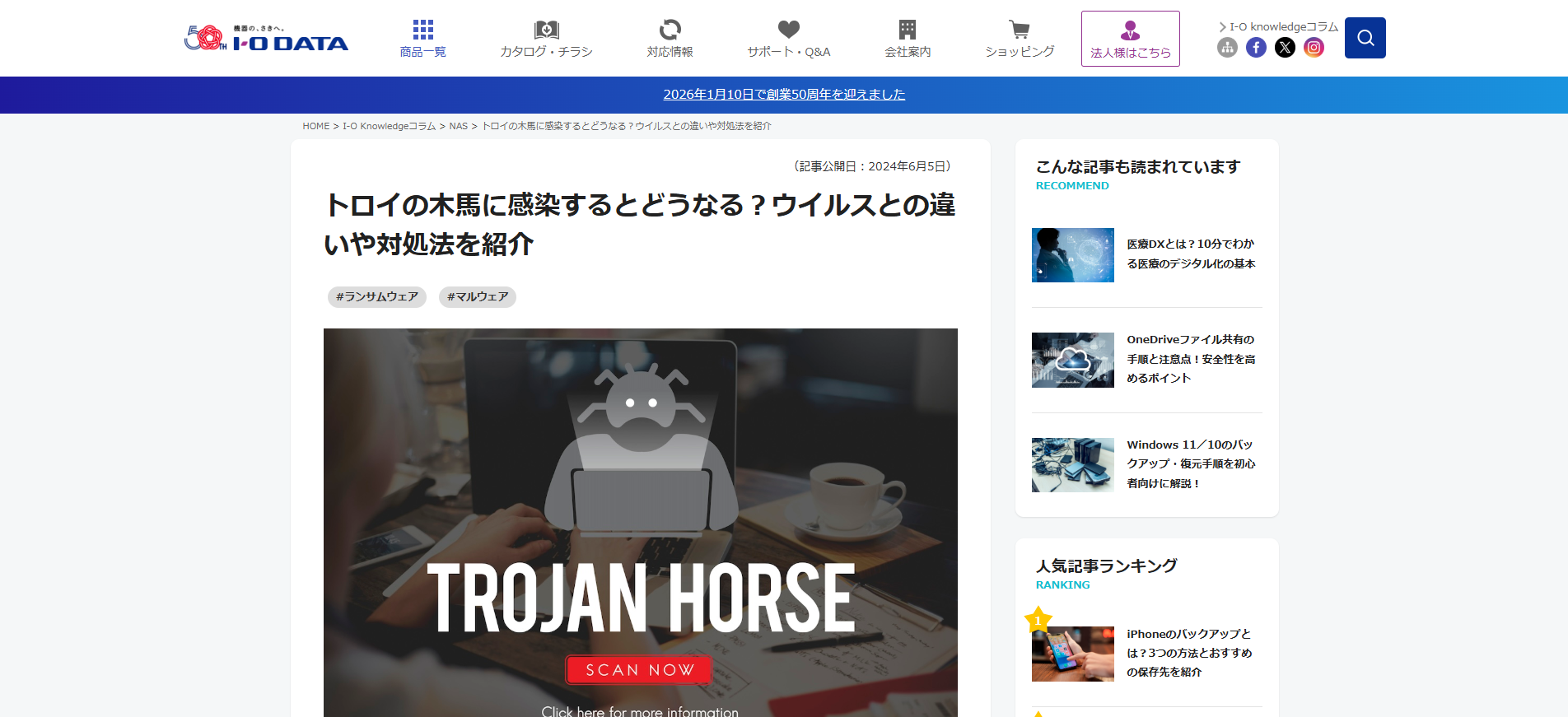The image size is (1568, 717).
Task: Open the 法人様はこちら button
Action: (x=1131, y=39)
